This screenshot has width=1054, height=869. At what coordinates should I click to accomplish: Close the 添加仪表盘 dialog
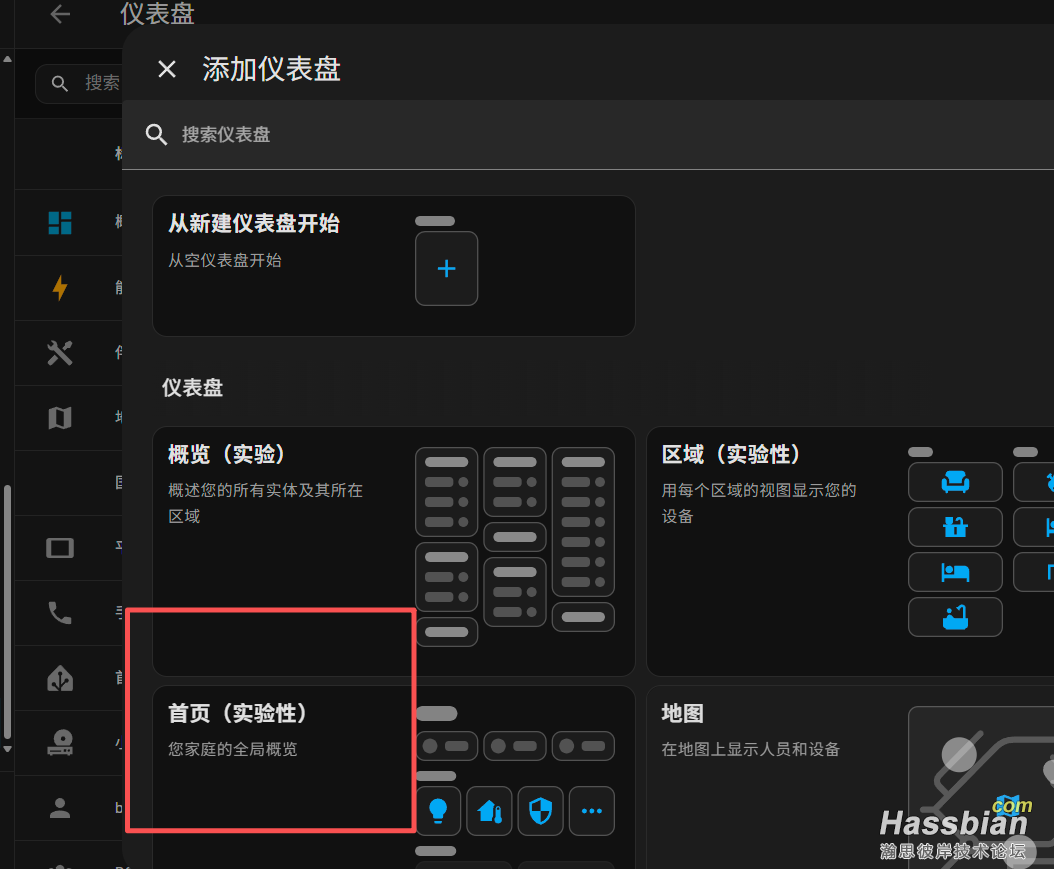coord(167,69)
